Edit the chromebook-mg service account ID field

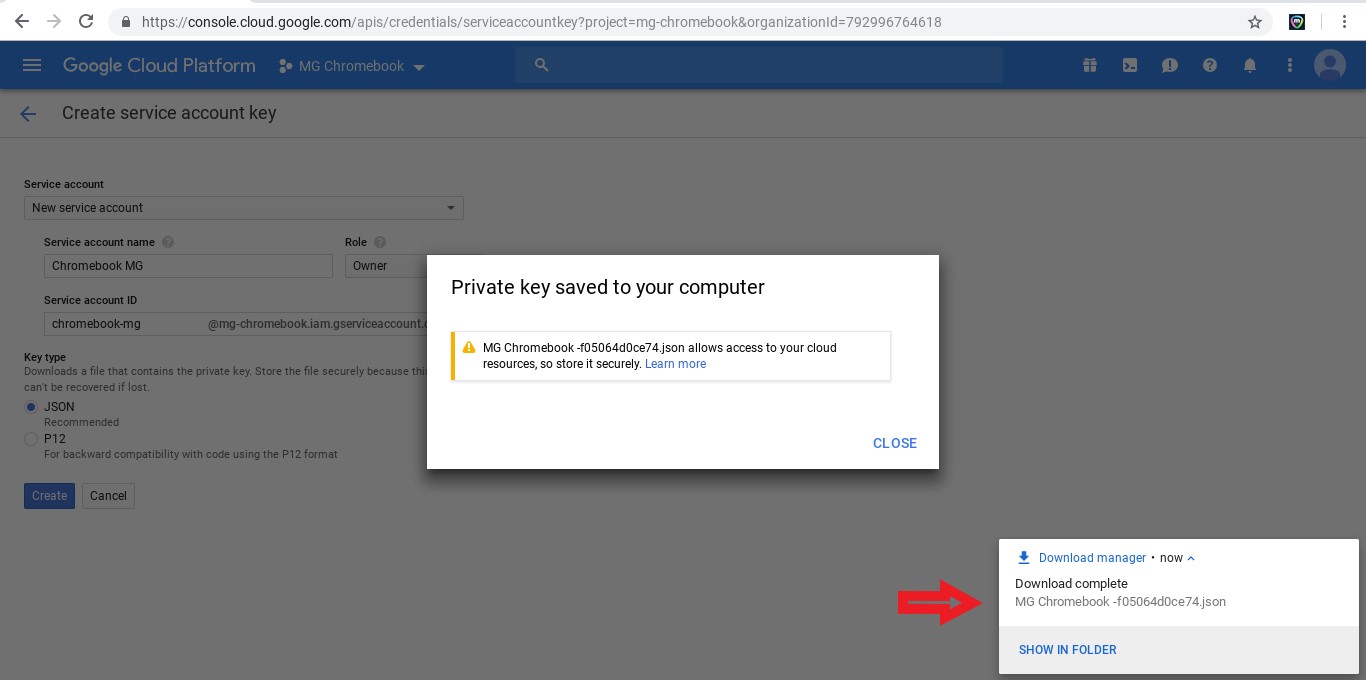(x=236, y=324)
